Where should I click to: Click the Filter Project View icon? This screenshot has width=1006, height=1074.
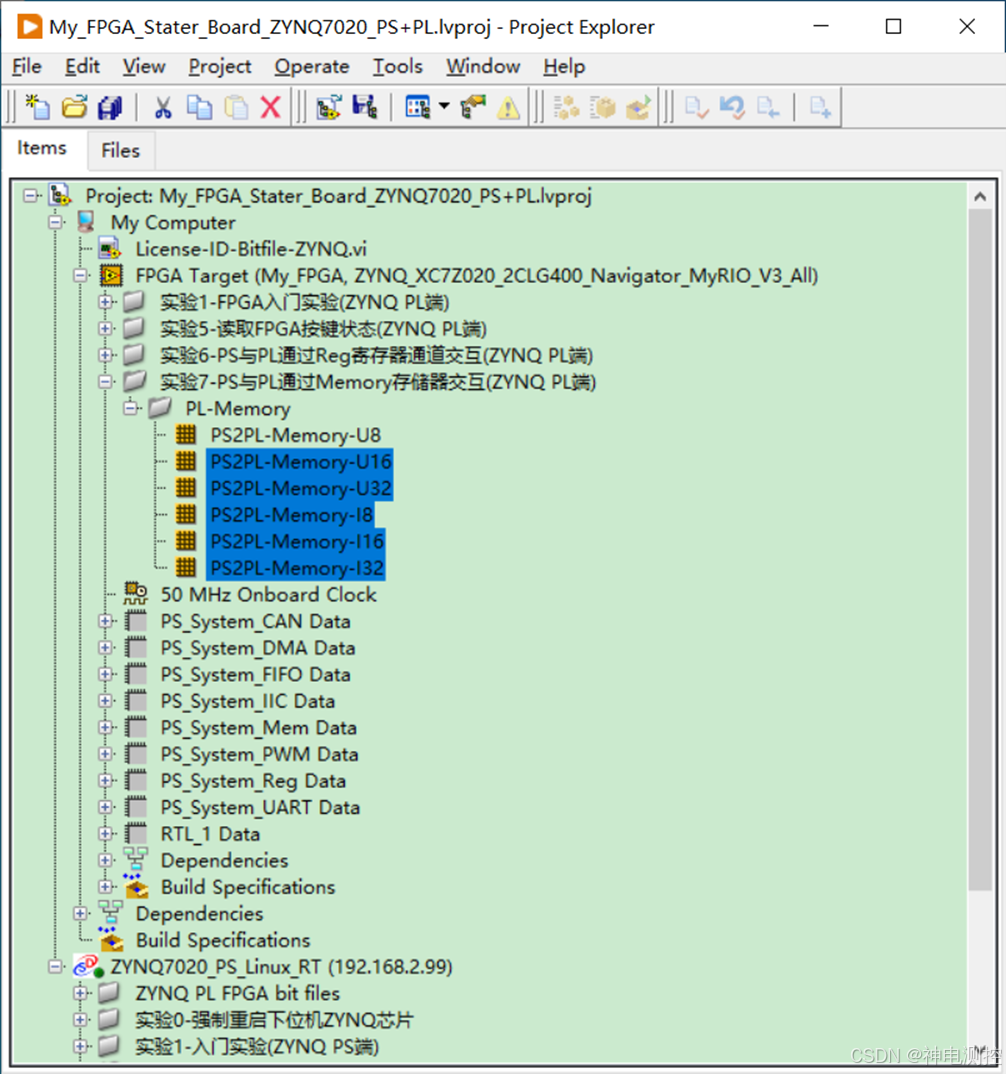click(418, 108)
